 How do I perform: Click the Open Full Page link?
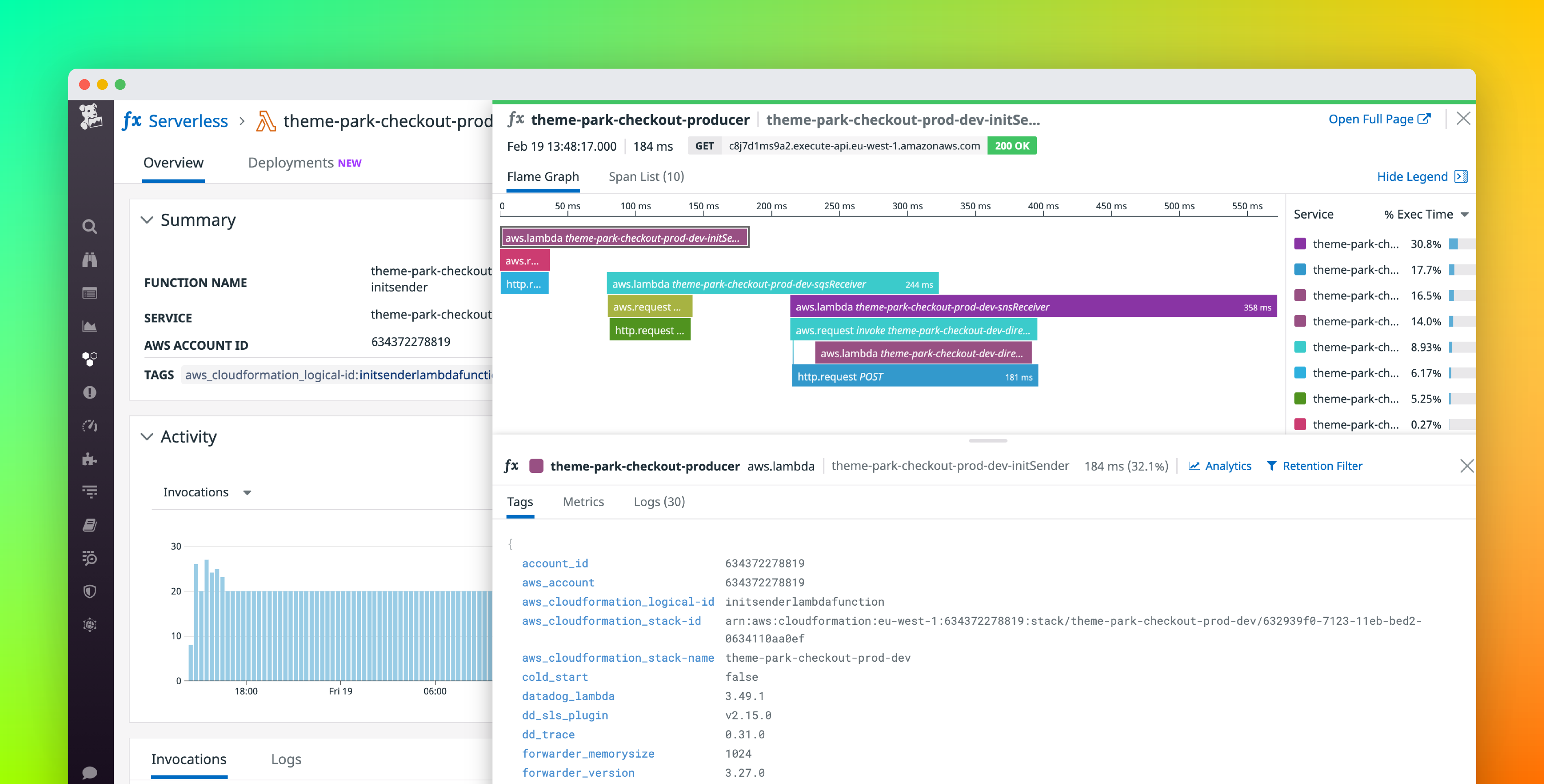(1371, 119)
